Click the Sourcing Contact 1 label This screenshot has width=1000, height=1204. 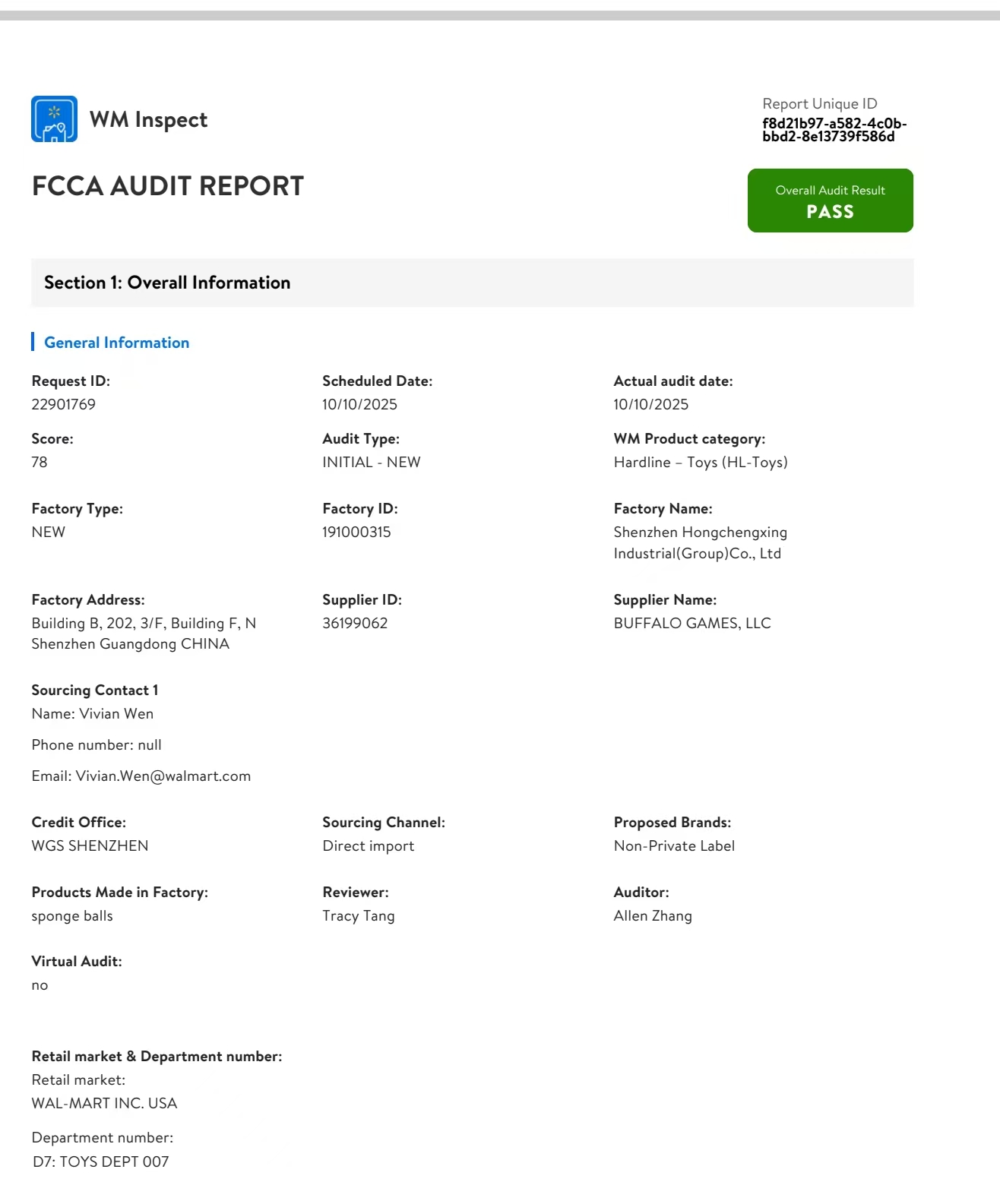click(95, 690)
